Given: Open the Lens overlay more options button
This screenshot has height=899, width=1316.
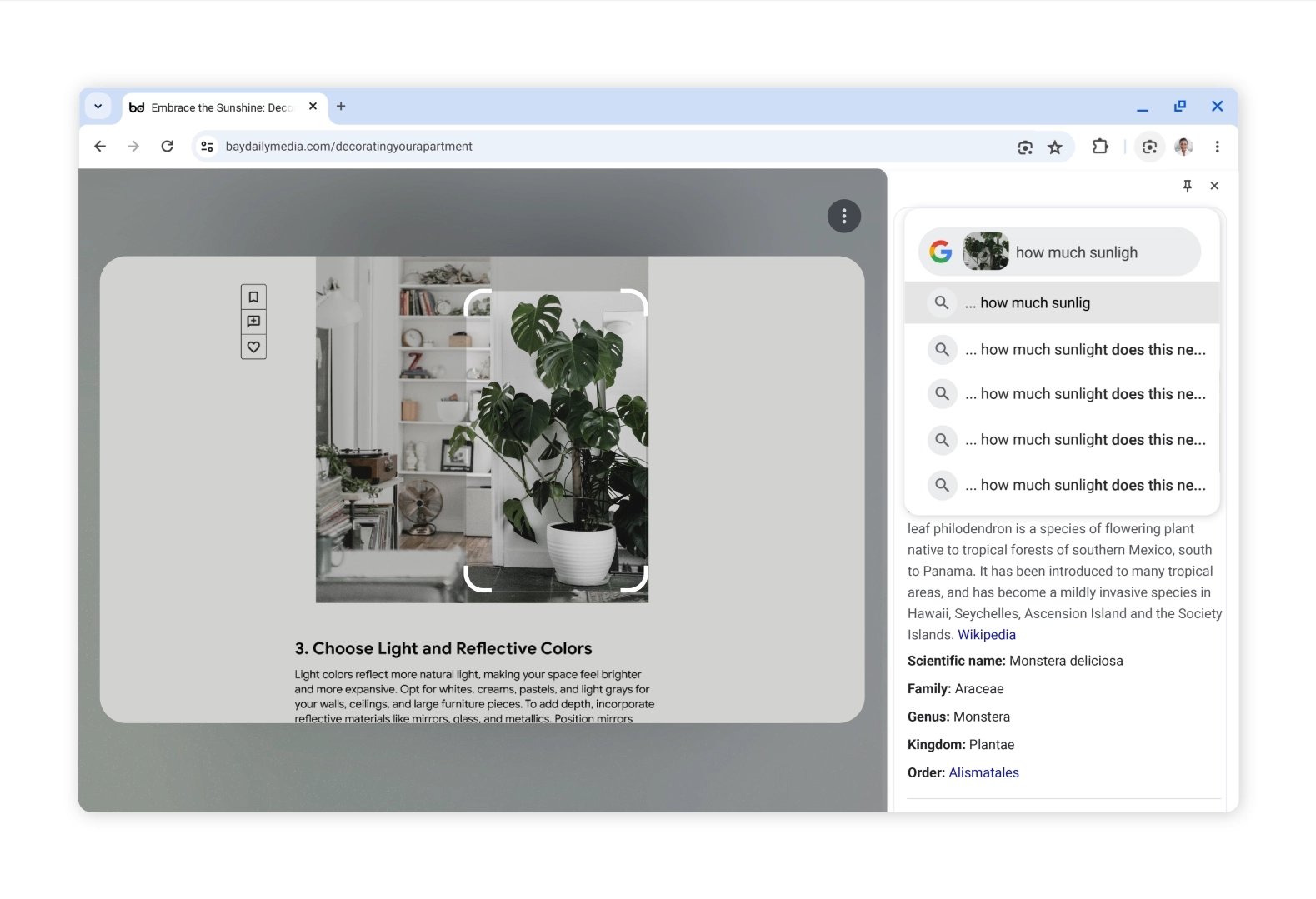Looking at the screenshot, I should 844,217.
